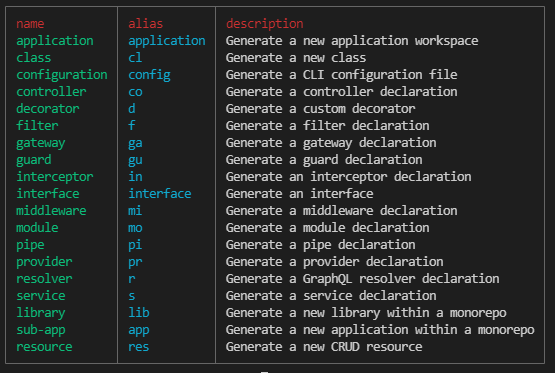Click the 'mo' alias

[135, 228]
